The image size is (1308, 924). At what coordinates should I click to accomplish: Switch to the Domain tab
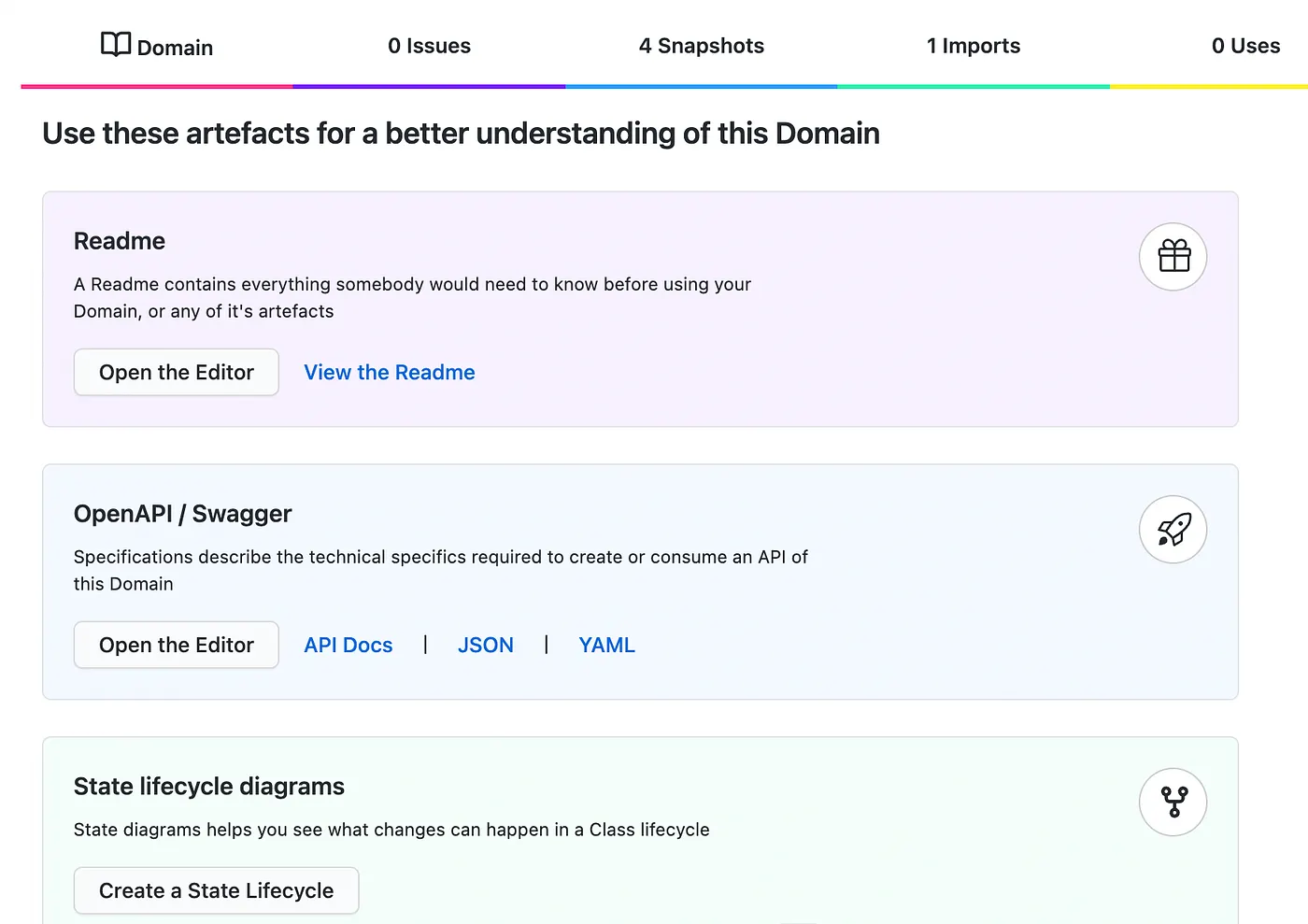[x=157, y=46]
